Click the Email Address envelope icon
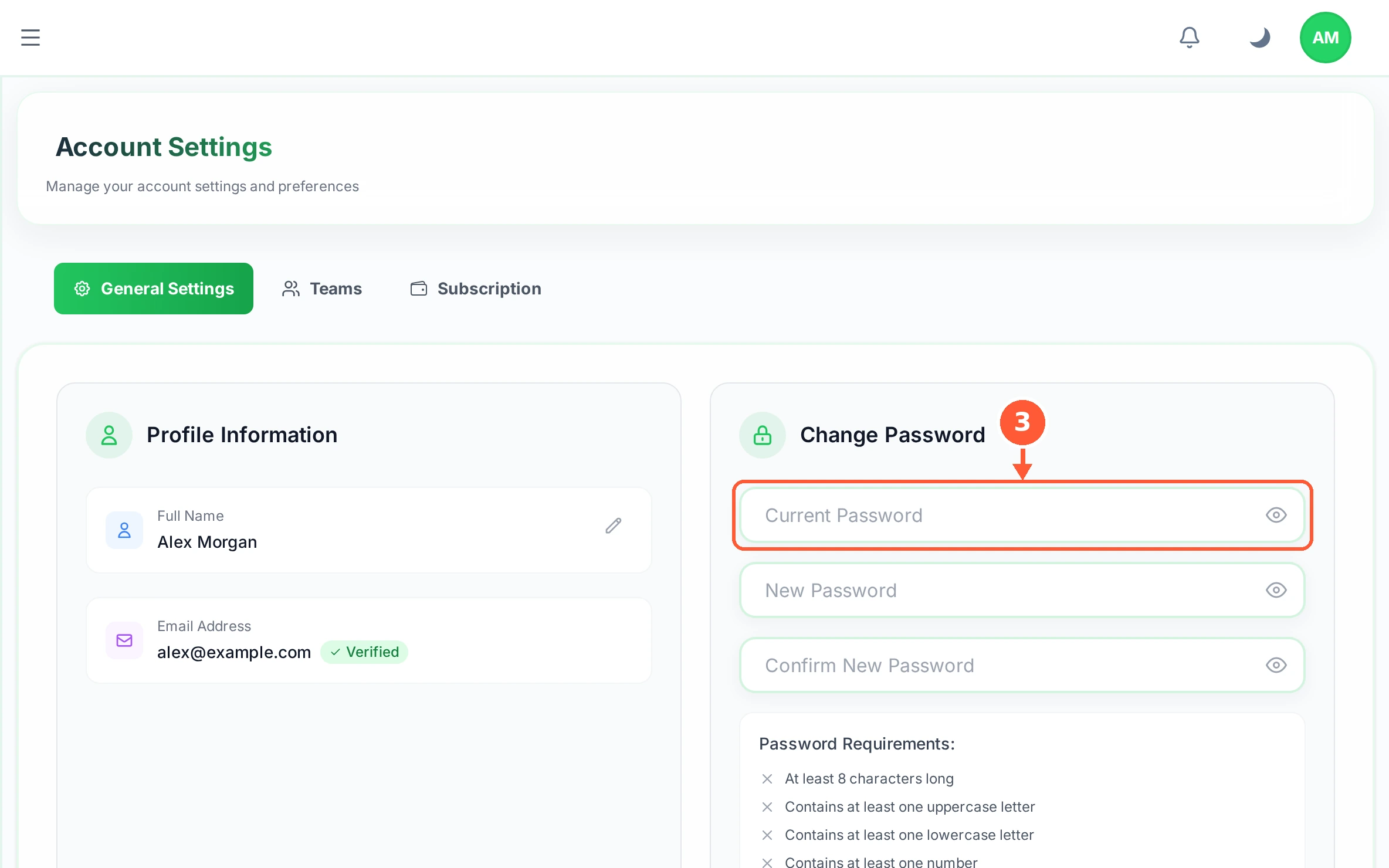1389x868 pixels. [x=124, y=640]
